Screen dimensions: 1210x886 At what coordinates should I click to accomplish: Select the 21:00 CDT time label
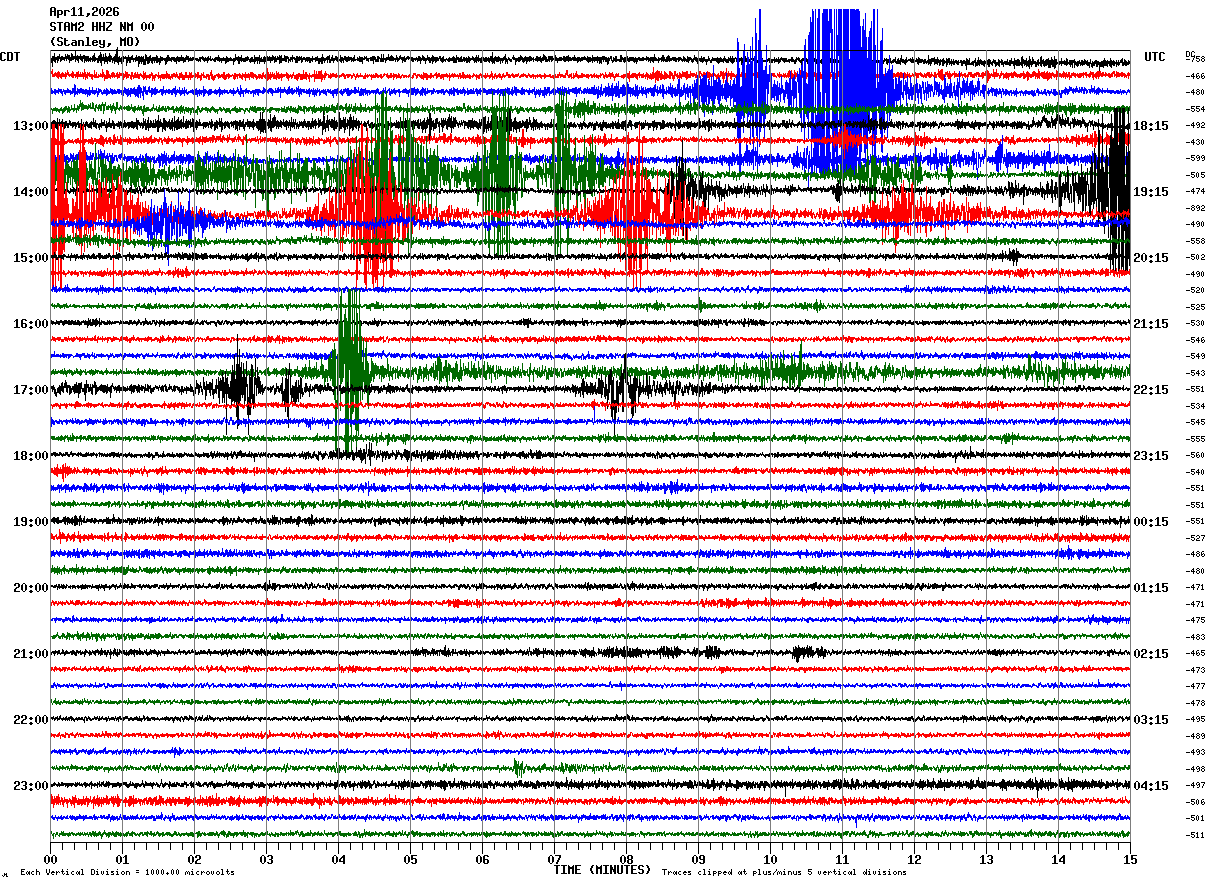point(30,654)
